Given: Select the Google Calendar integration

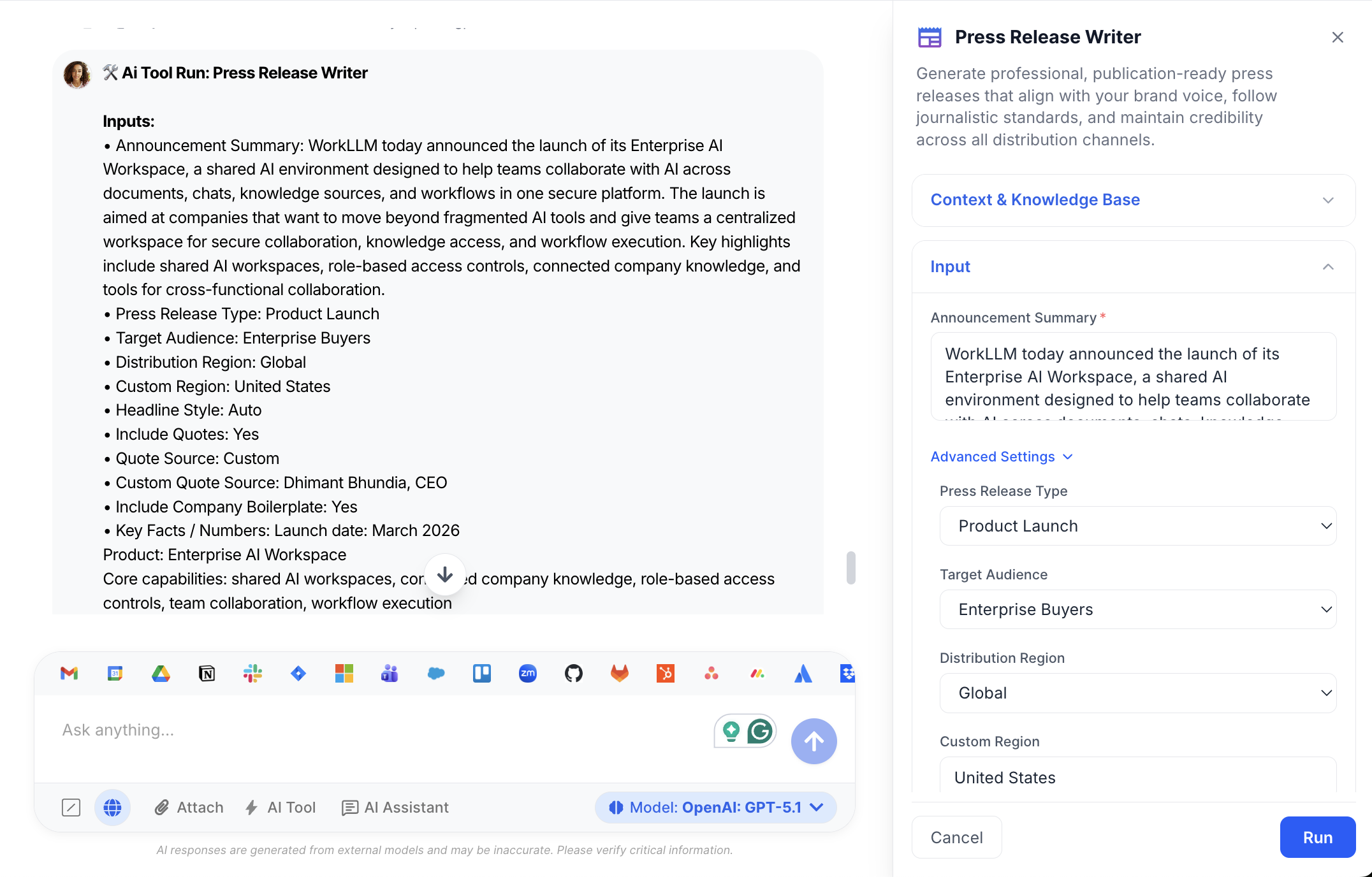Looking at the screenshot, I should (115, 674).
